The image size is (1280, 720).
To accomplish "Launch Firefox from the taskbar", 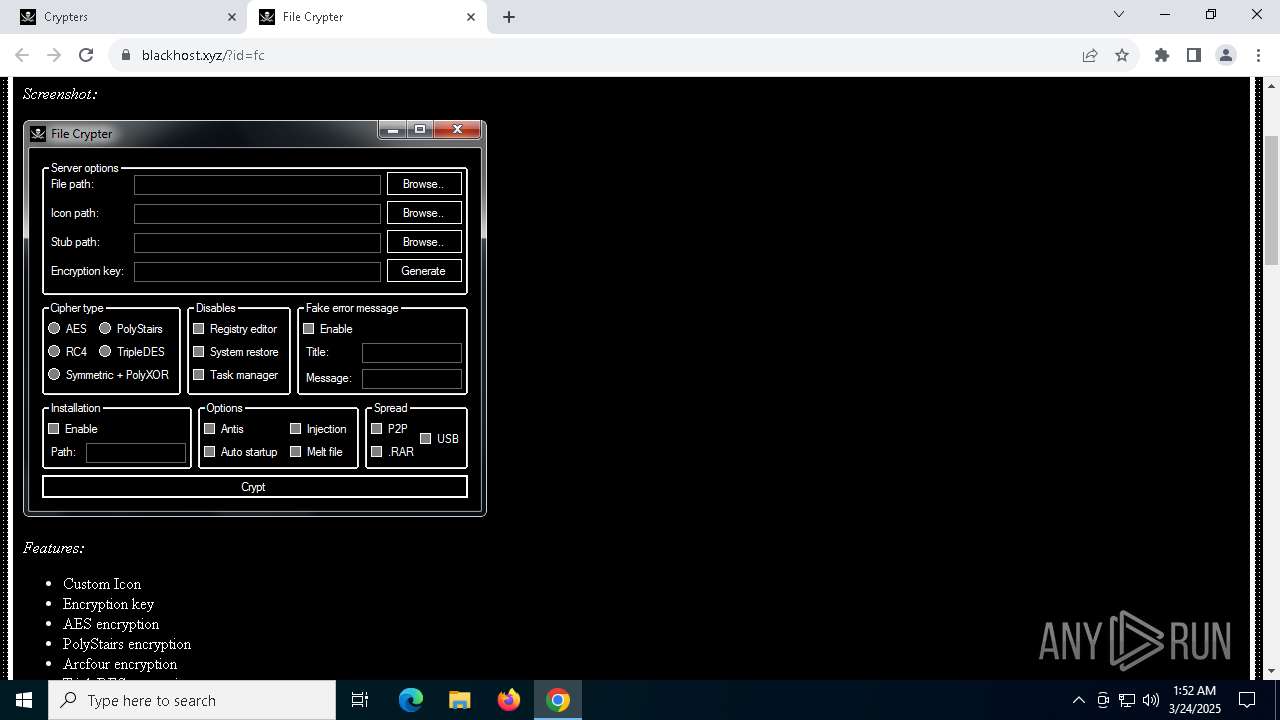I will point(509,700).
